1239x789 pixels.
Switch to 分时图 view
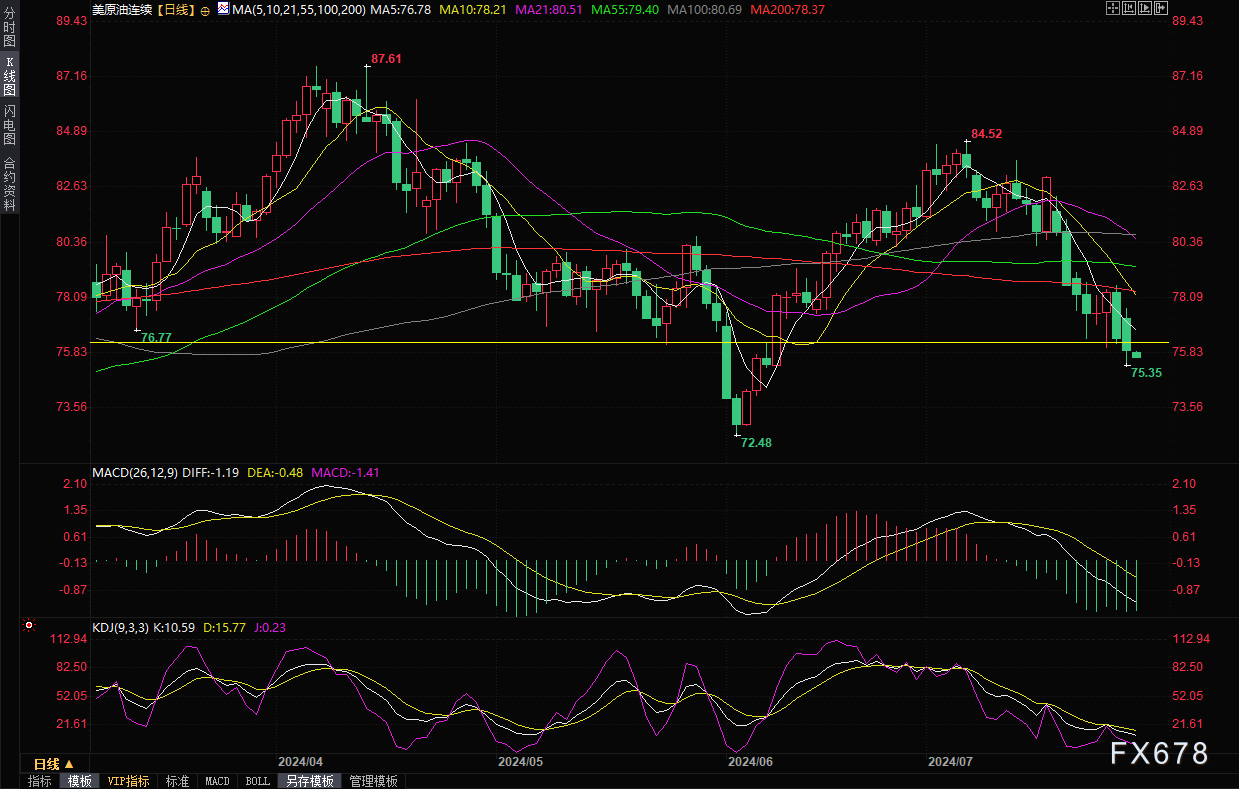coord(9,29)
